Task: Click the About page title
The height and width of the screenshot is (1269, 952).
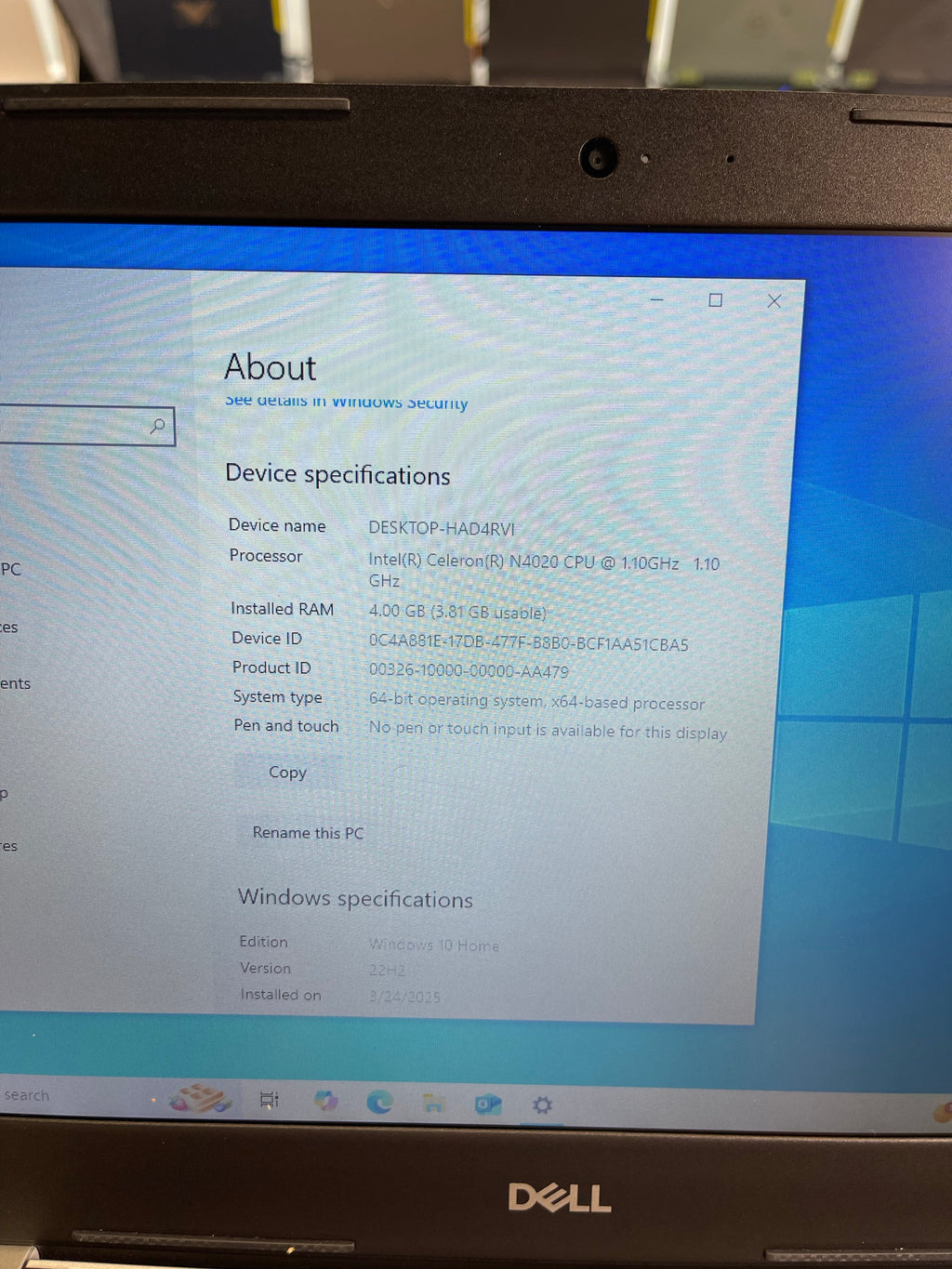Action: [271, 367]
